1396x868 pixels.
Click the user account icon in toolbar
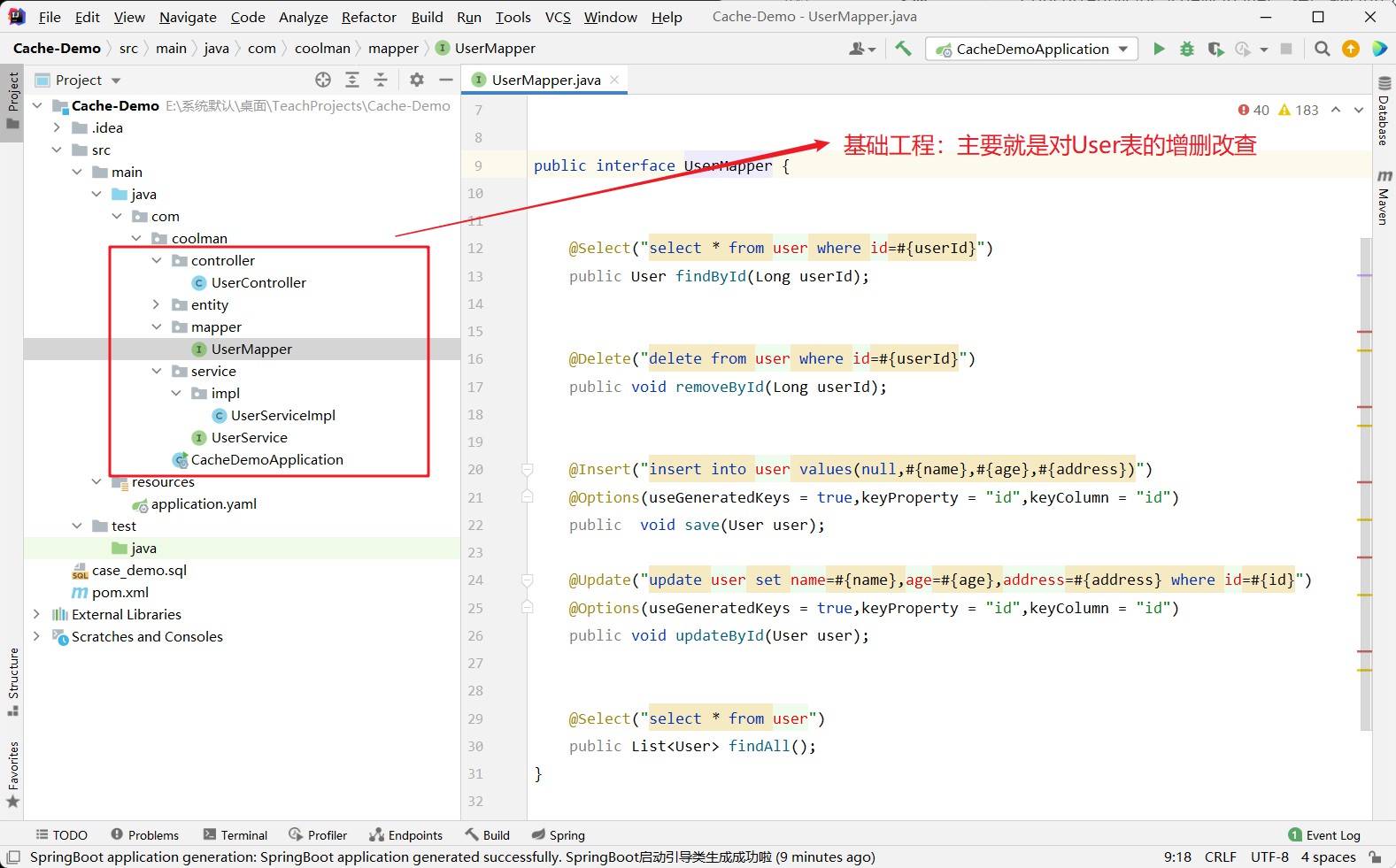click(x=861, y=49)
